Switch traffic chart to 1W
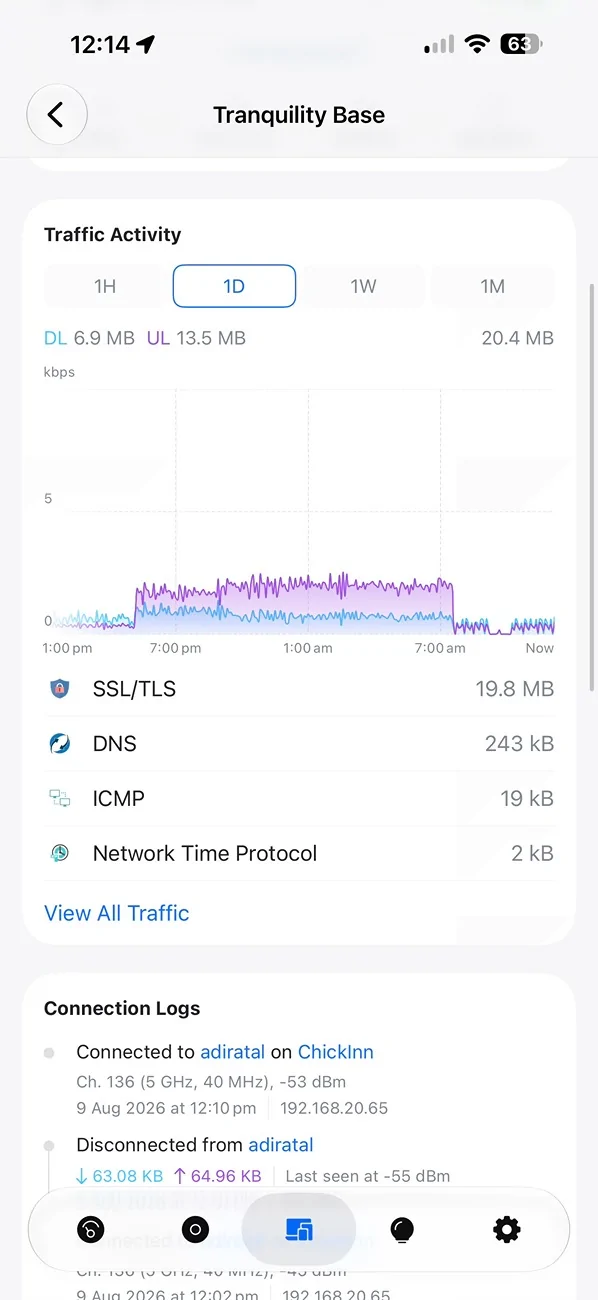Viewport: 598px width, 1300px height. [x=363, y=286]
